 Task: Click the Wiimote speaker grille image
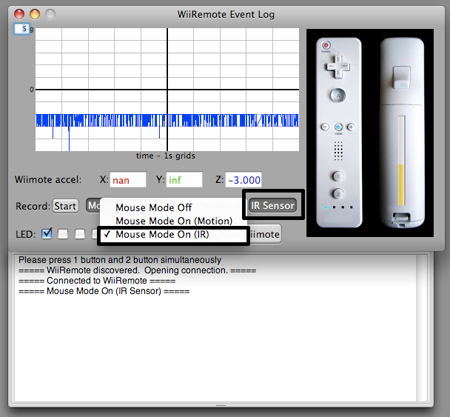(x=338, y=151)
